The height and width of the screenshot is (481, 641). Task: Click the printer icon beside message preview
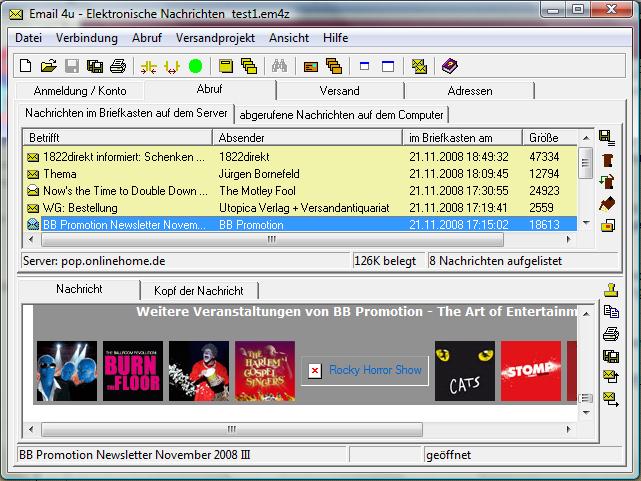coord(610,334)
